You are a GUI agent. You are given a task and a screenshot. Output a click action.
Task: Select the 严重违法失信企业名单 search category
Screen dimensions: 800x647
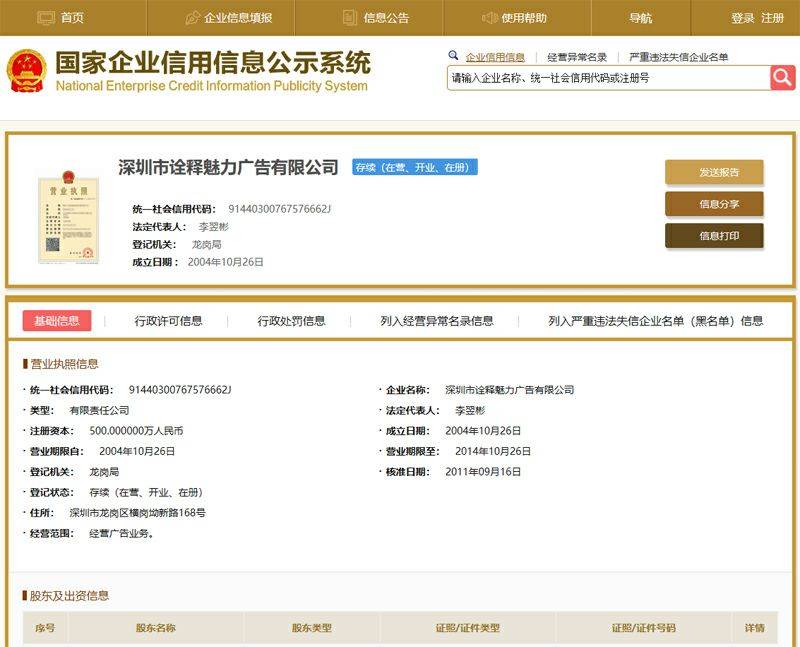click(679, 57)
